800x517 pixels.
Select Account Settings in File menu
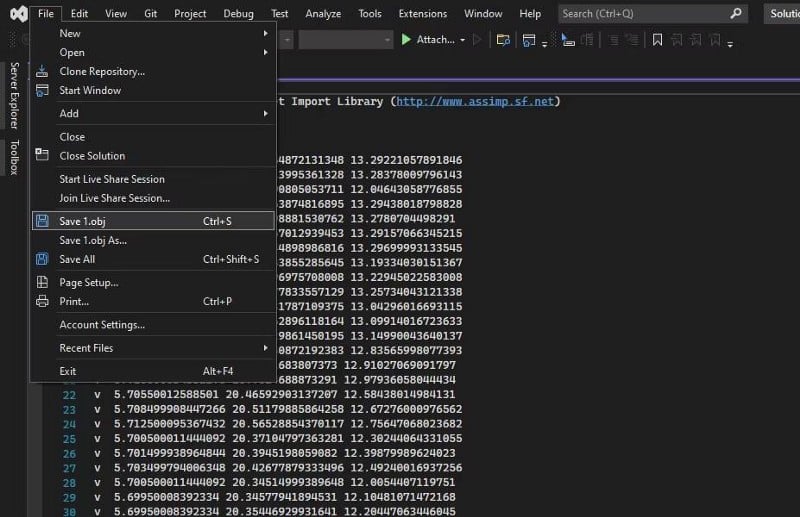coord(102,325)
